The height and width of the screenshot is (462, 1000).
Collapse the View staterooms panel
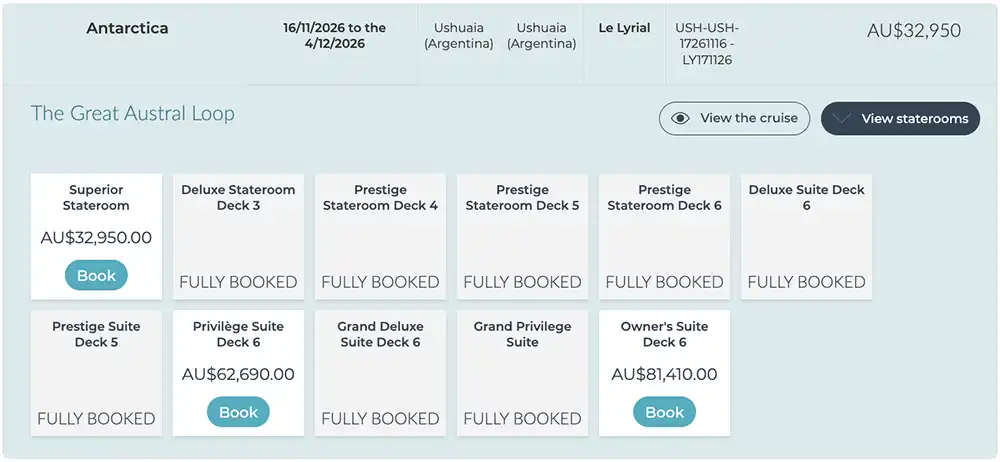pyautogui.click(x=900, y=118)
